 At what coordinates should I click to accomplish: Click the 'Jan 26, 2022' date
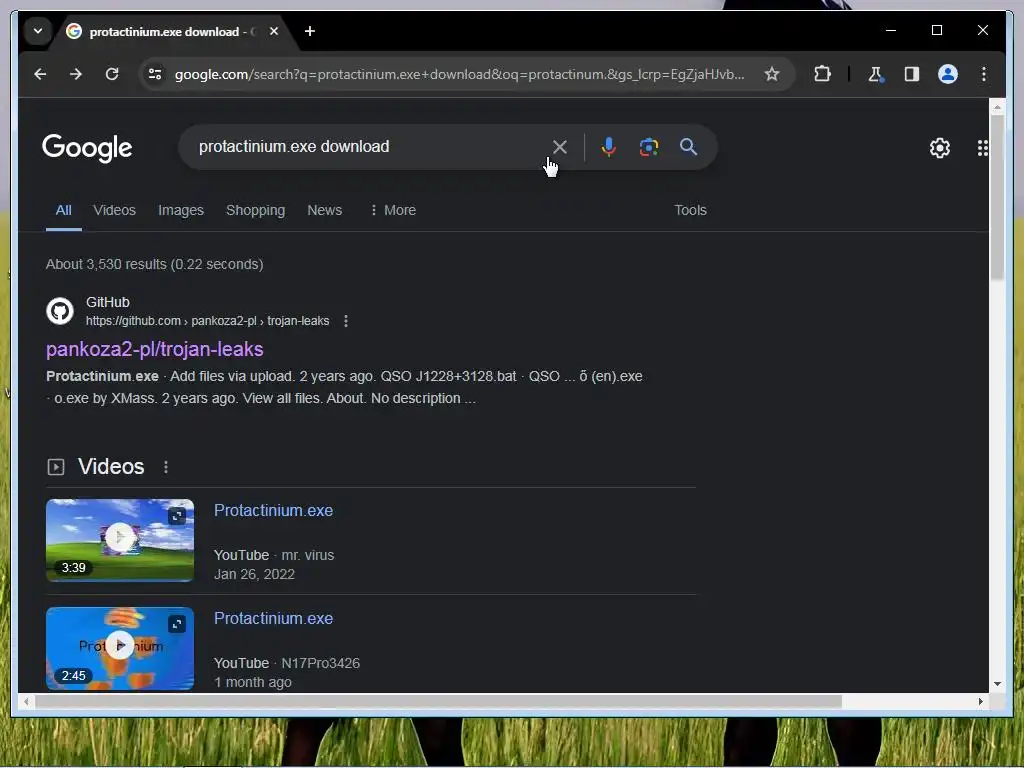pos(254,574)
